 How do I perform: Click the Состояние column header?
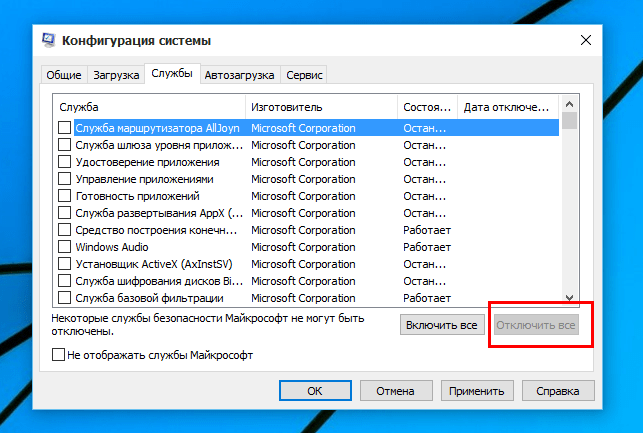click(427, 107)
